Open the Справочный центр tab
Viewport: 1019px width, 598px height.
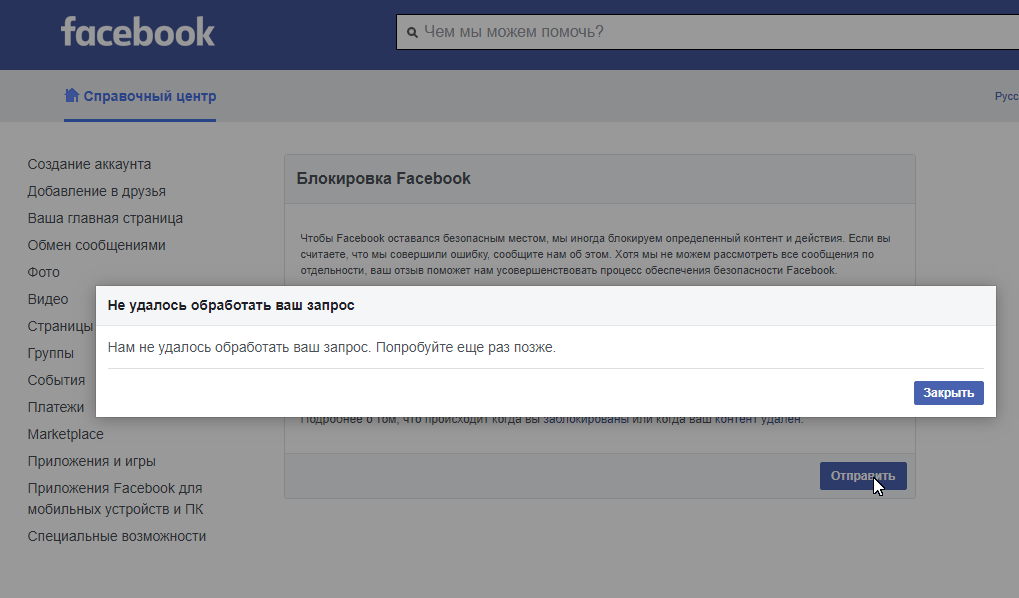tap(140, 96)
